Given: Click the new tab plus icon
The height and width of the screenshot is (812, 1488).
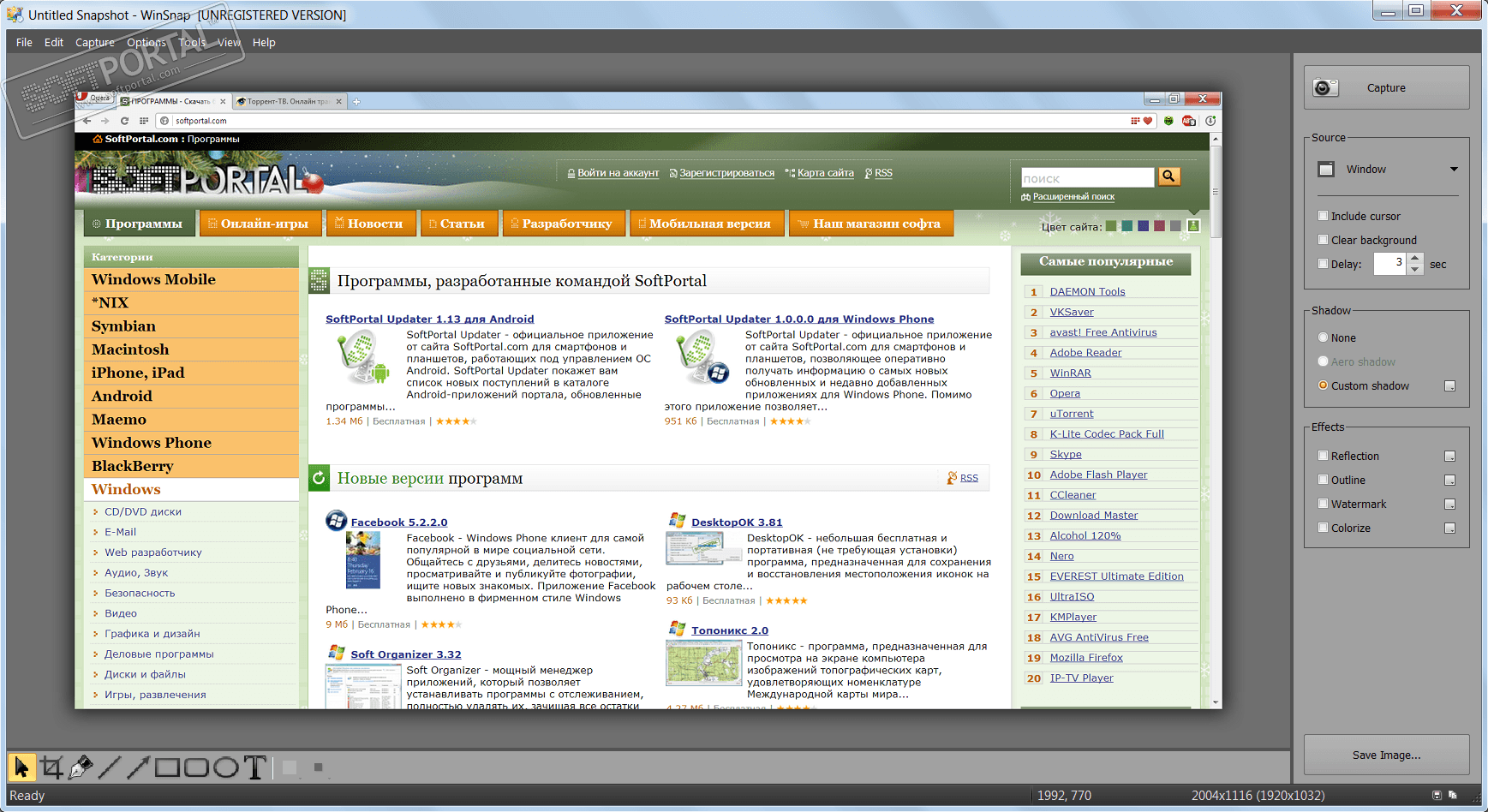Looking at the screenshot, I should click(x=357, y=101).
